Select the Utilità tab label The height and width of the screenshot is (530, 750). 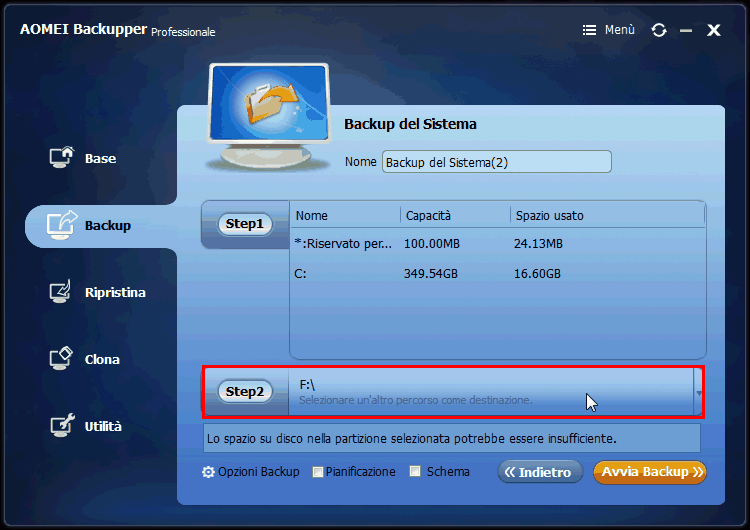coord(103,426)
